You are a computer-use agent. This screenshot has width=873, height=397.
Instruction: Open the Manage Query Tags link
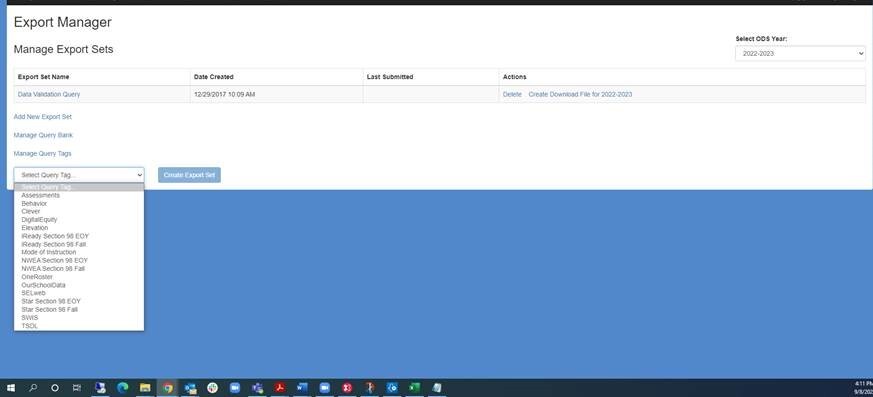click(43, 154)
